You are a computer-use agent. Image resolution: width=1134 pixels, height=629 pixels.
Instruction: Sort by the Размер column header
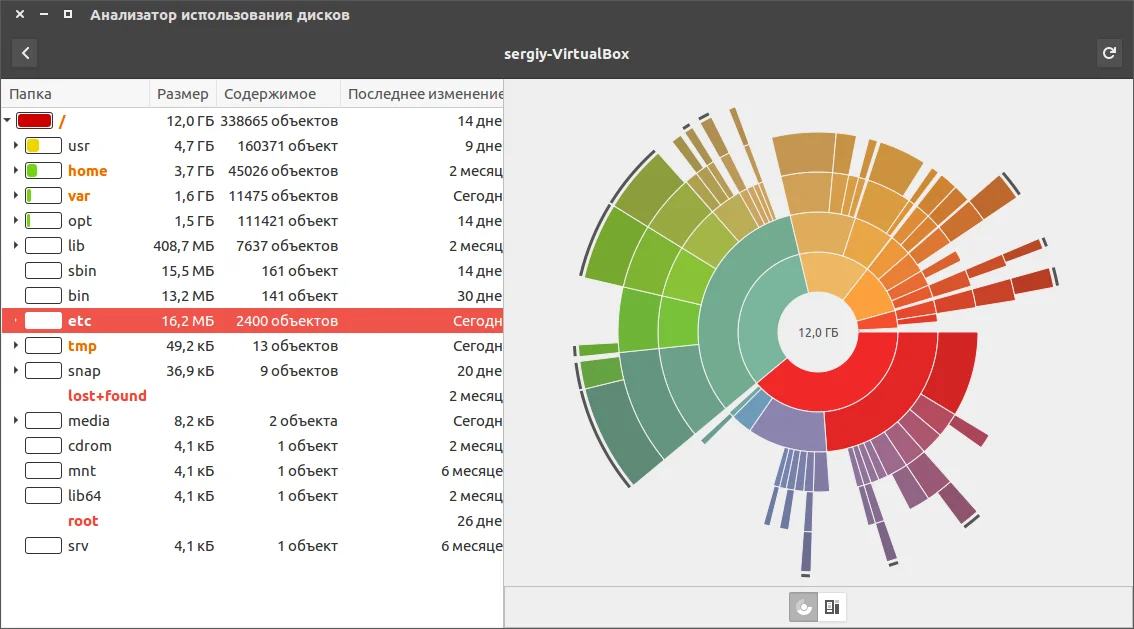[182, 94]
